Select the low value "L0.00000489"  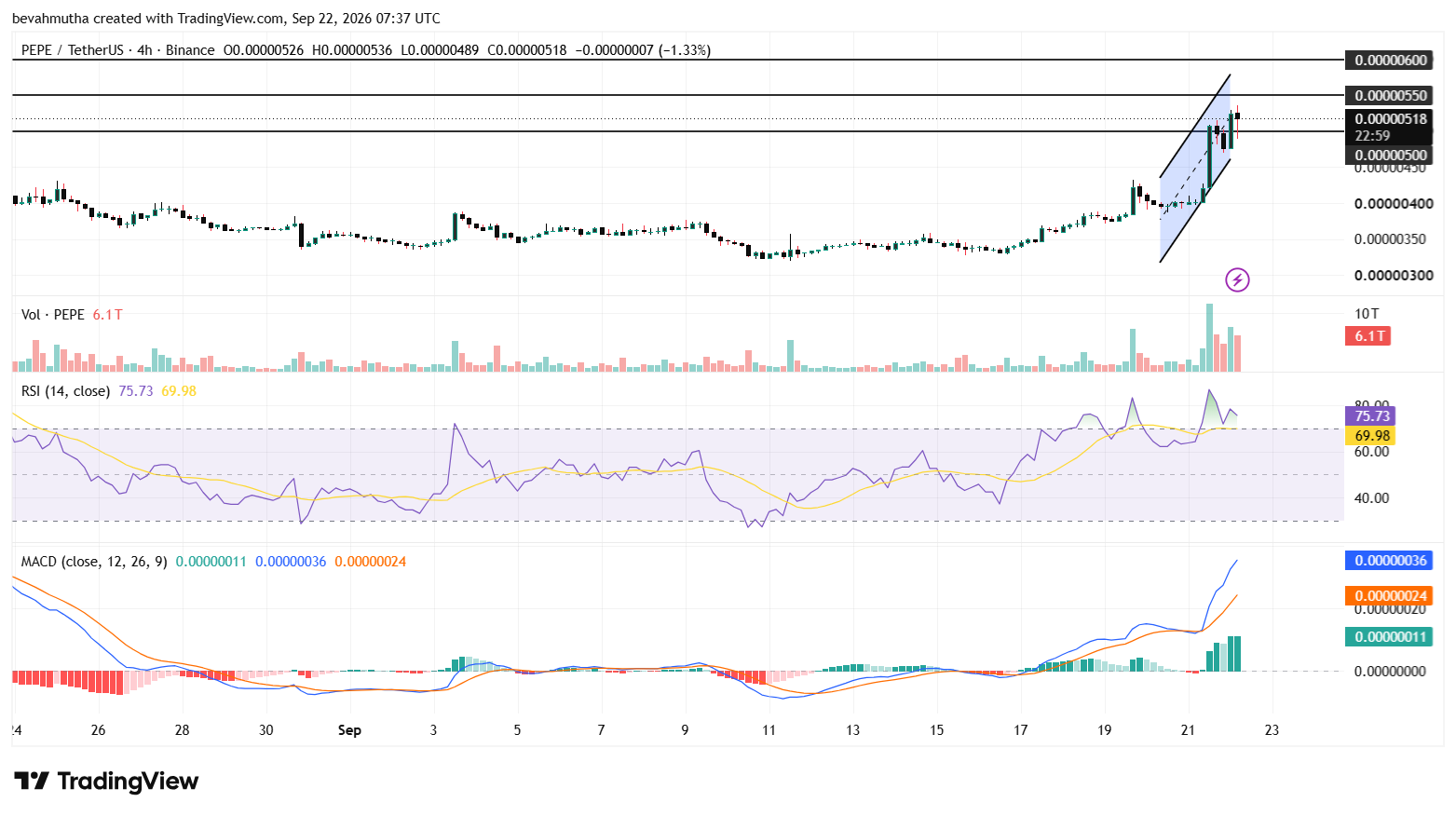point(440,50)
